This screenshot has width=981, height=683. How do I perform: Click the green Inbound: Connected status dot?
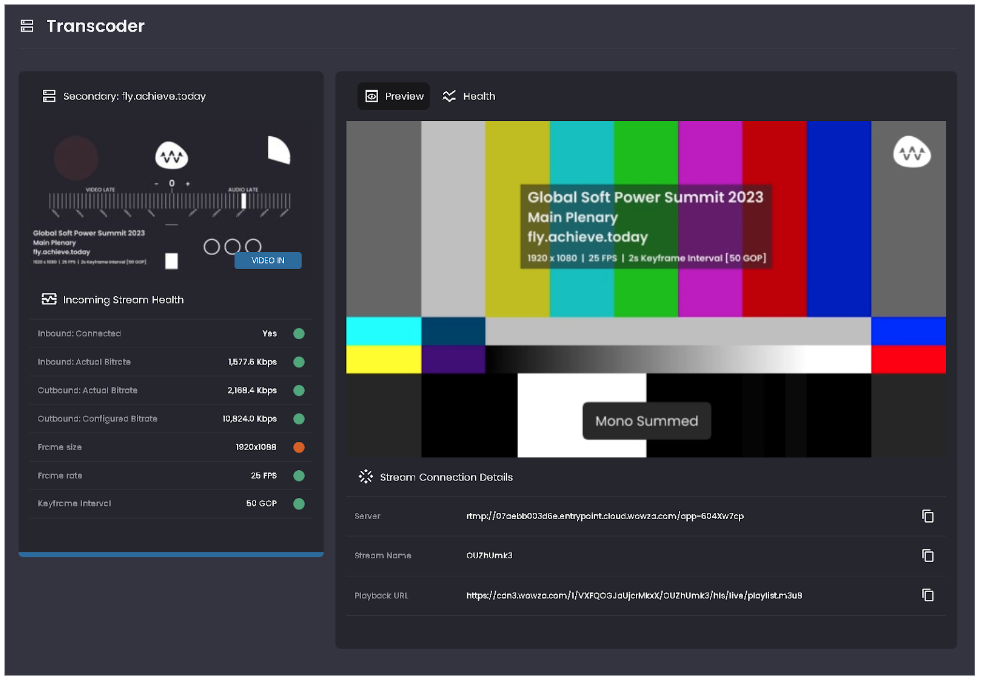(298, 334)
